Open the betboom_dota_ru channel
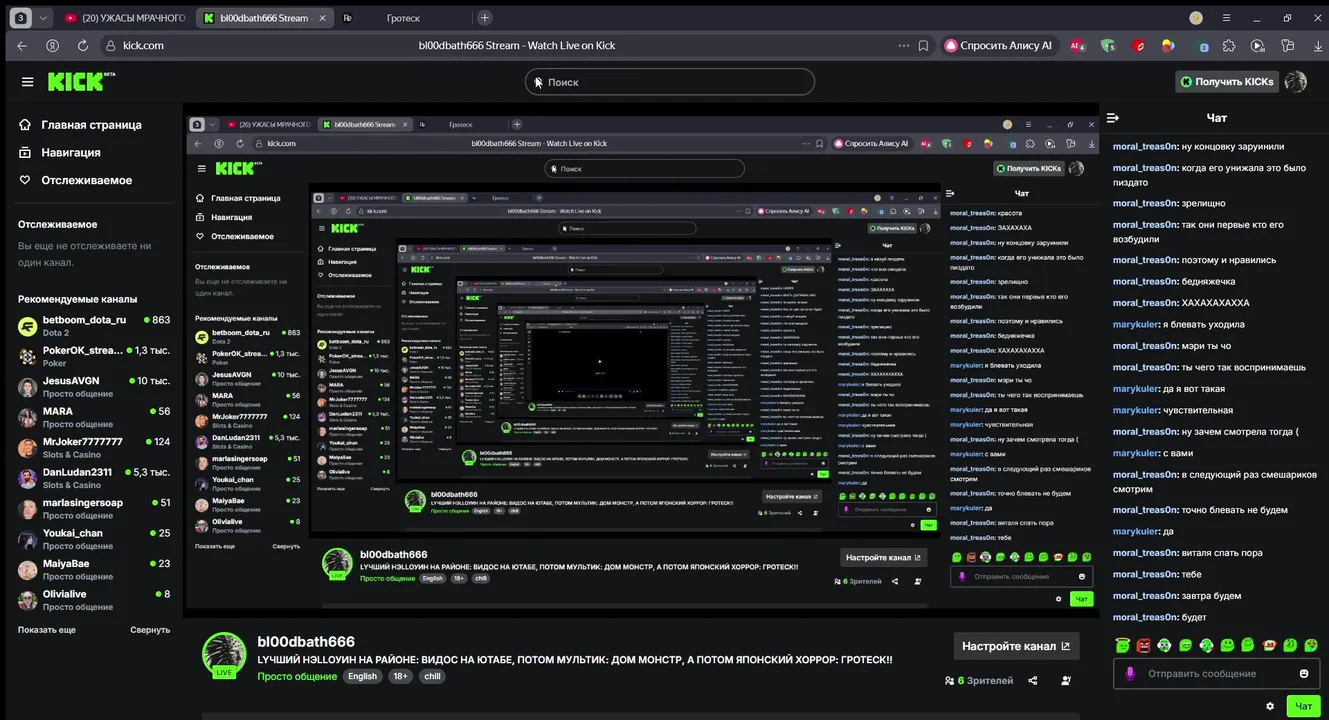Image resolution: width=1329 pixels, height=720 pixels. (x=94, y=326)
